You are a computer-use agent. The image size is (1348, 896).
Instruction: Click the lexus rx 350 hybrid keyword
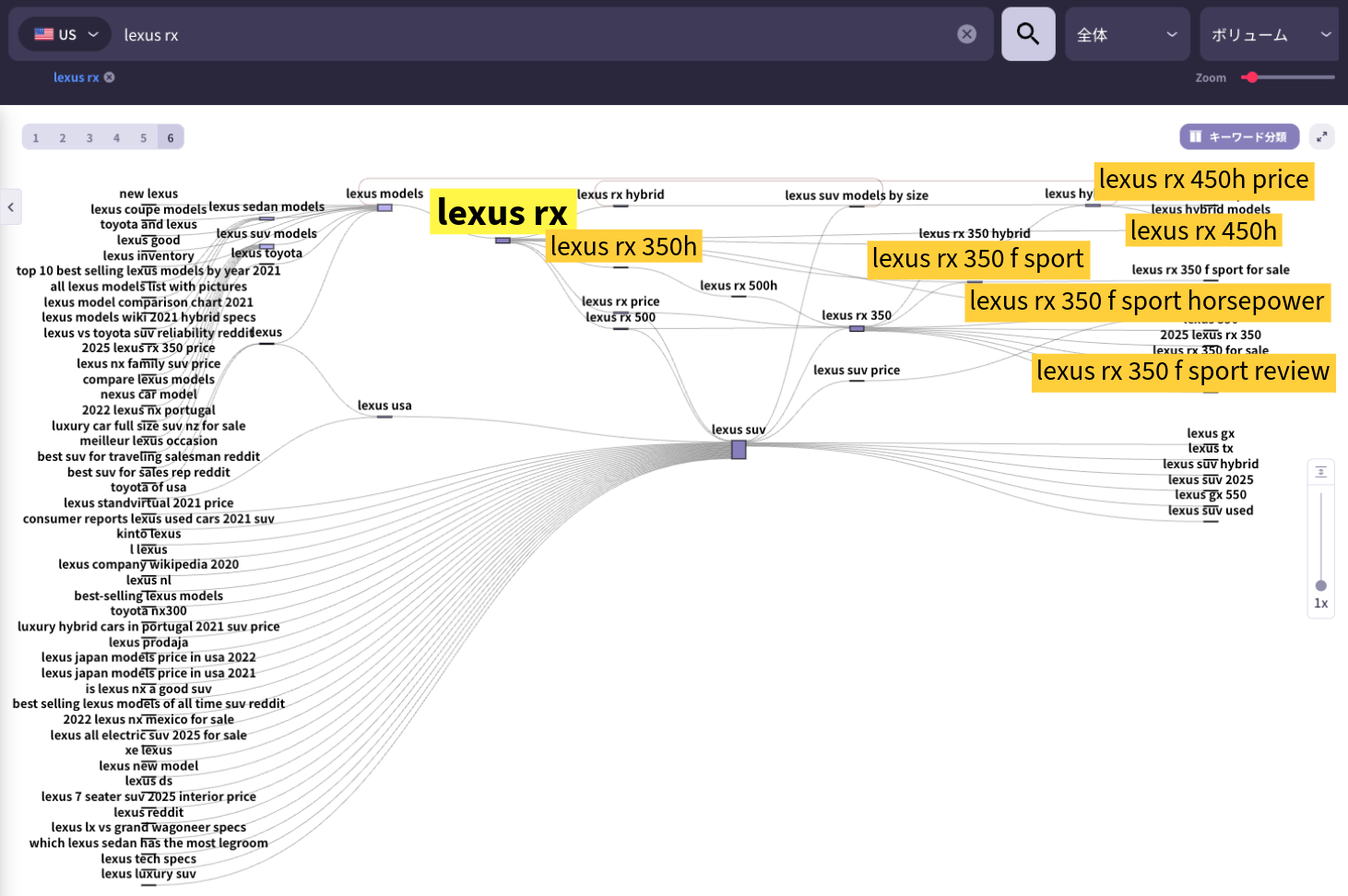pos(975,233)
